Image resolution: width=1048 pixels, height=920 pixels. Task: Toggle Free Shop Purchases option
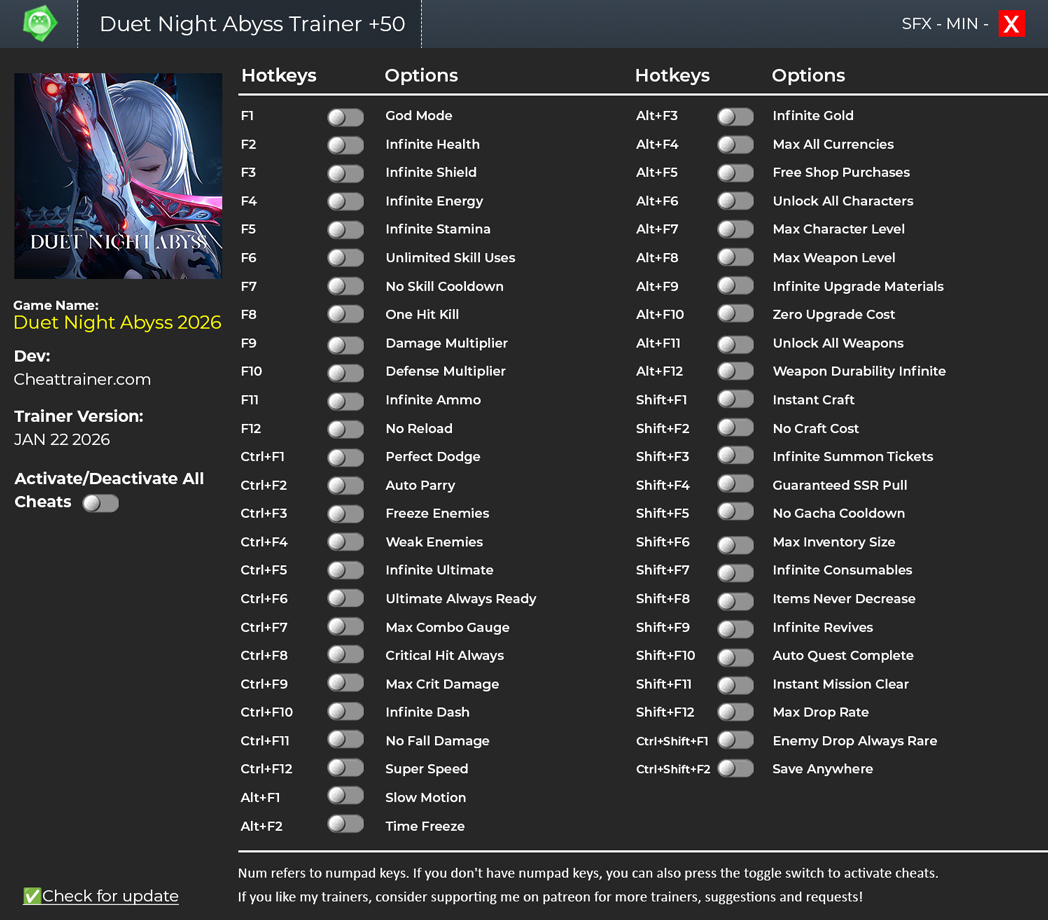pos(735,173)
